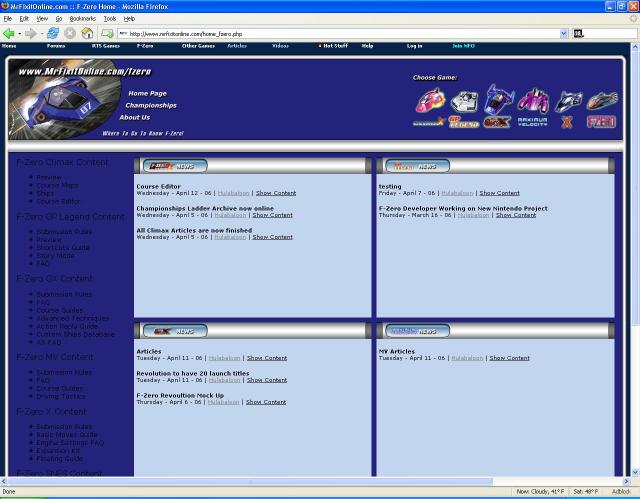
Task: Open About Us link in the banner
Action: 135,118
